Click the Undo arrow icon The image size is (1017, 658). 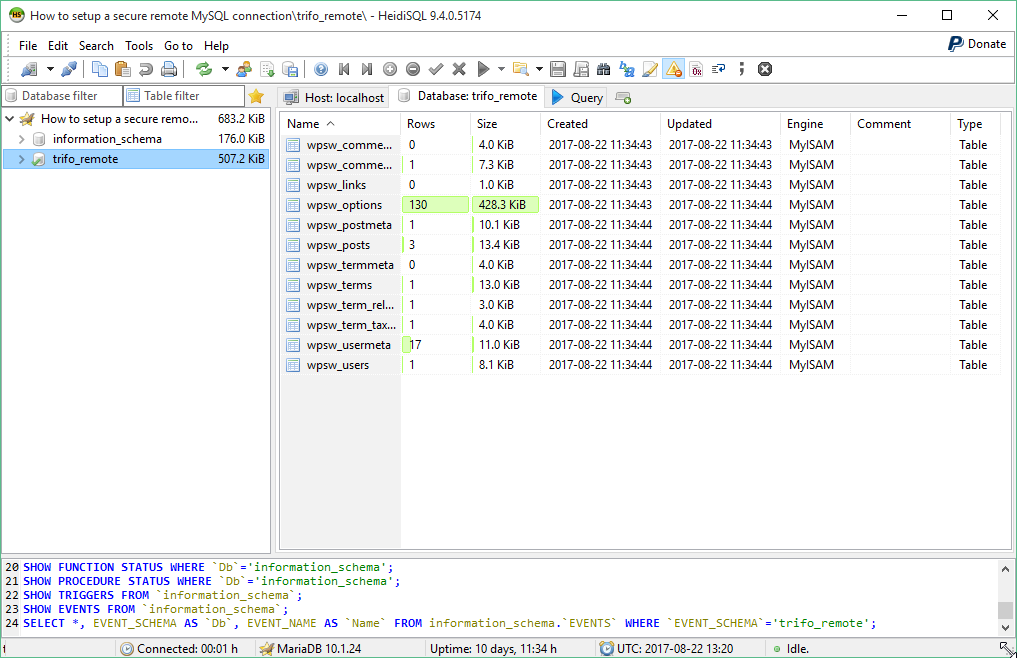146,69
